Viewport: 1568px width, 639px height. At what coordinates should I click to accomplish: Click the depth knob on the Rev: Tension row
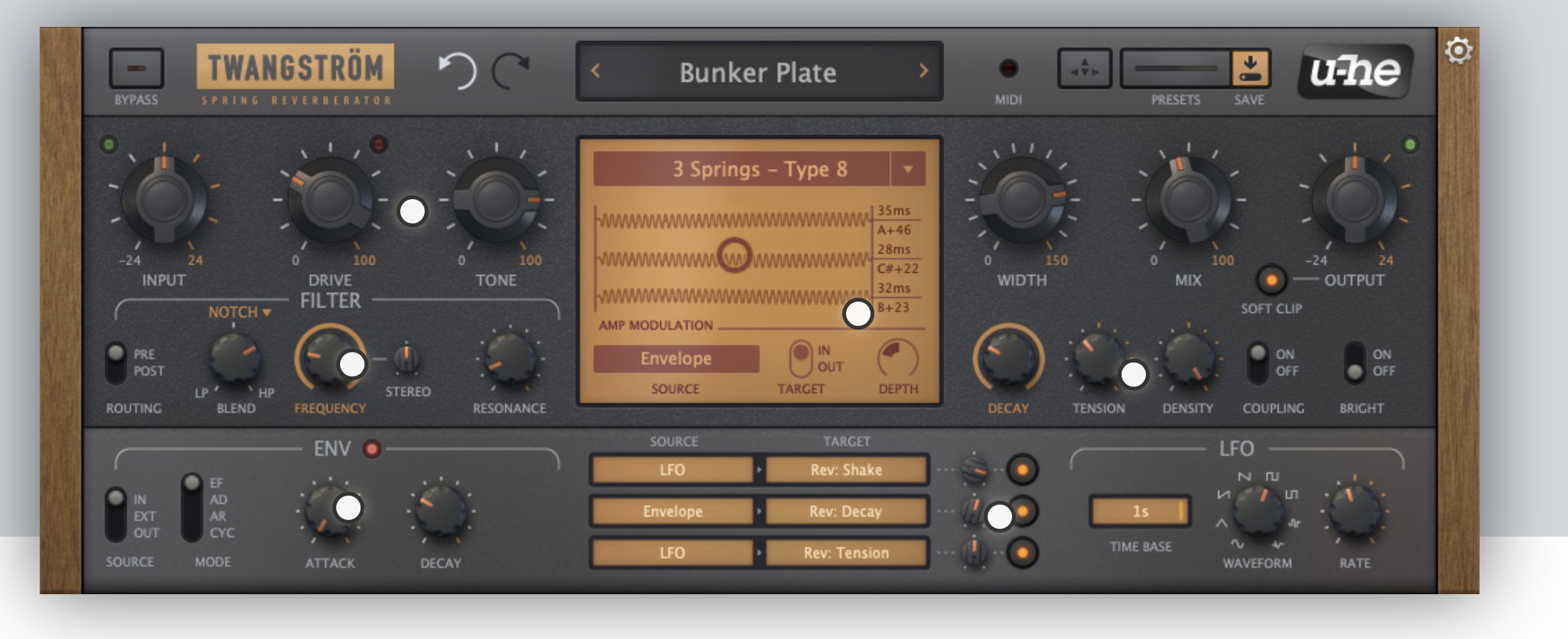click(x=974, y=553)
